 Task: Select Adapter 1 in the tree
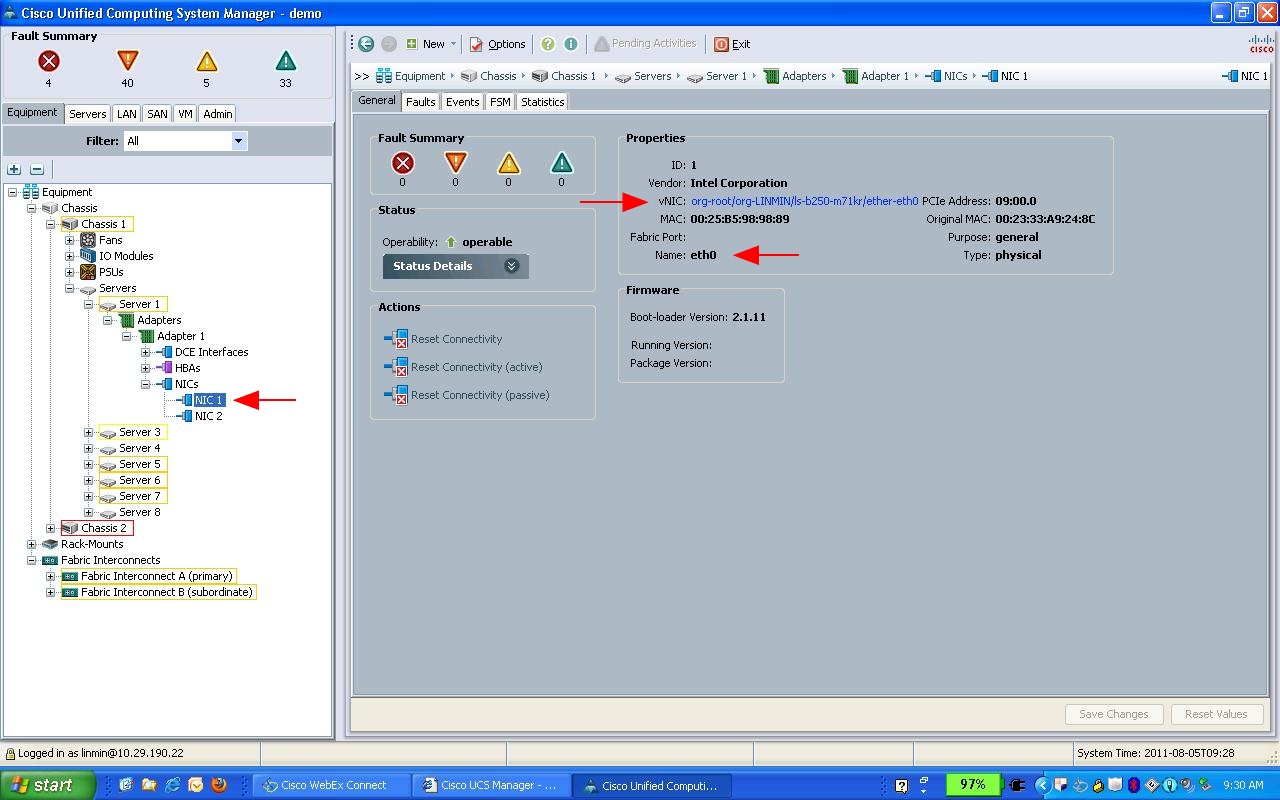click(x=181, y=336)
